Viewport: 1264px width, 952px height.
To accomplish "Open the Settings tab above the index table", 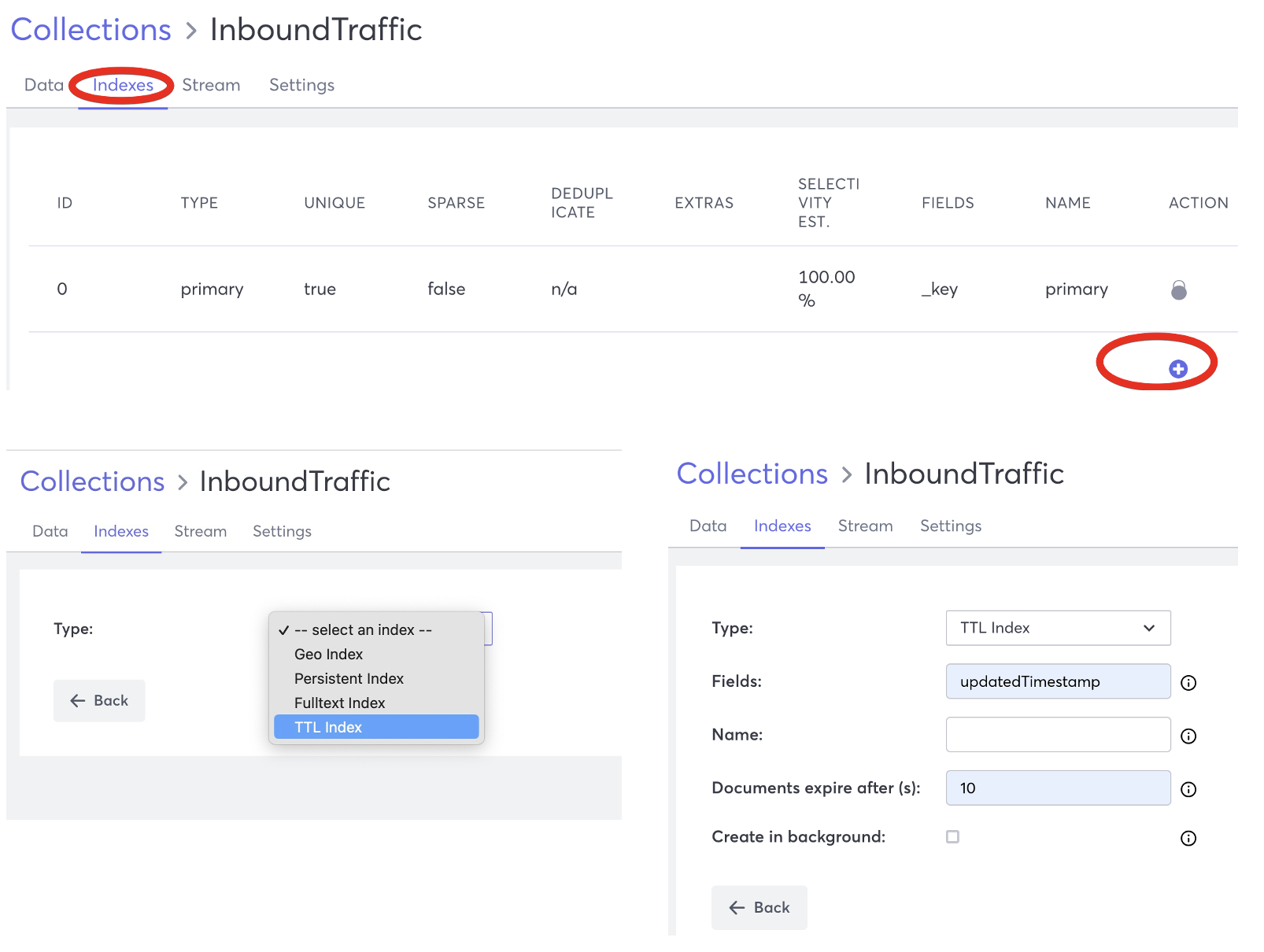I will coord(301,85).
